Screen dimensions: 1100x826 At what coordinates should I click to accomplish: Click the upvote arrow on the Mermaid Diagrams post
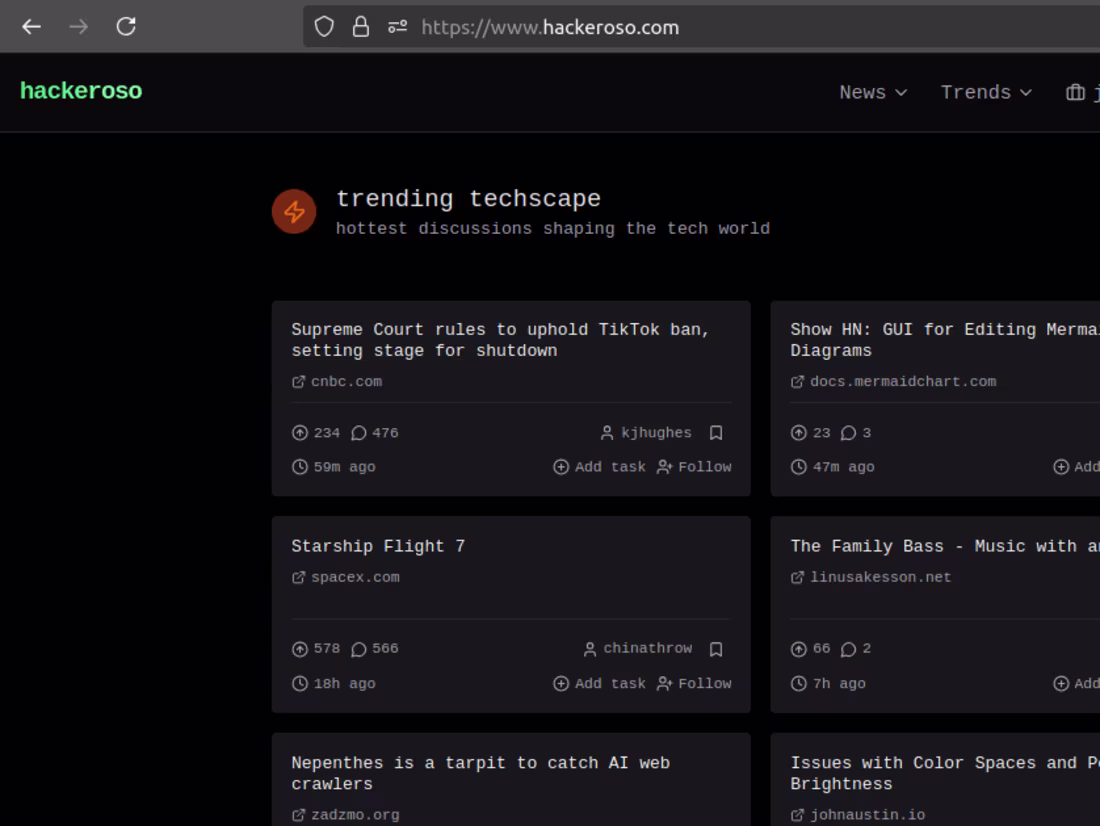(797, 432)
